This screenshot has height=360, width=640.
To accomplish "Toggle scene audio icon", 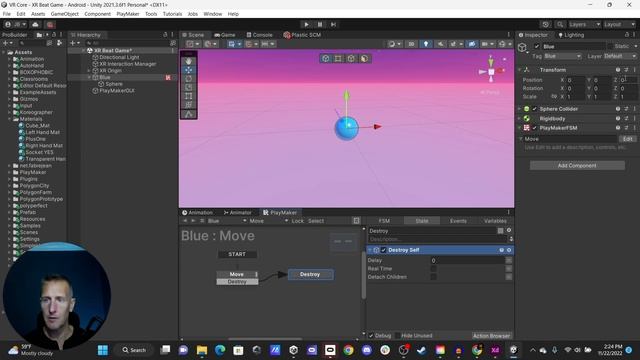I will 440,44.
